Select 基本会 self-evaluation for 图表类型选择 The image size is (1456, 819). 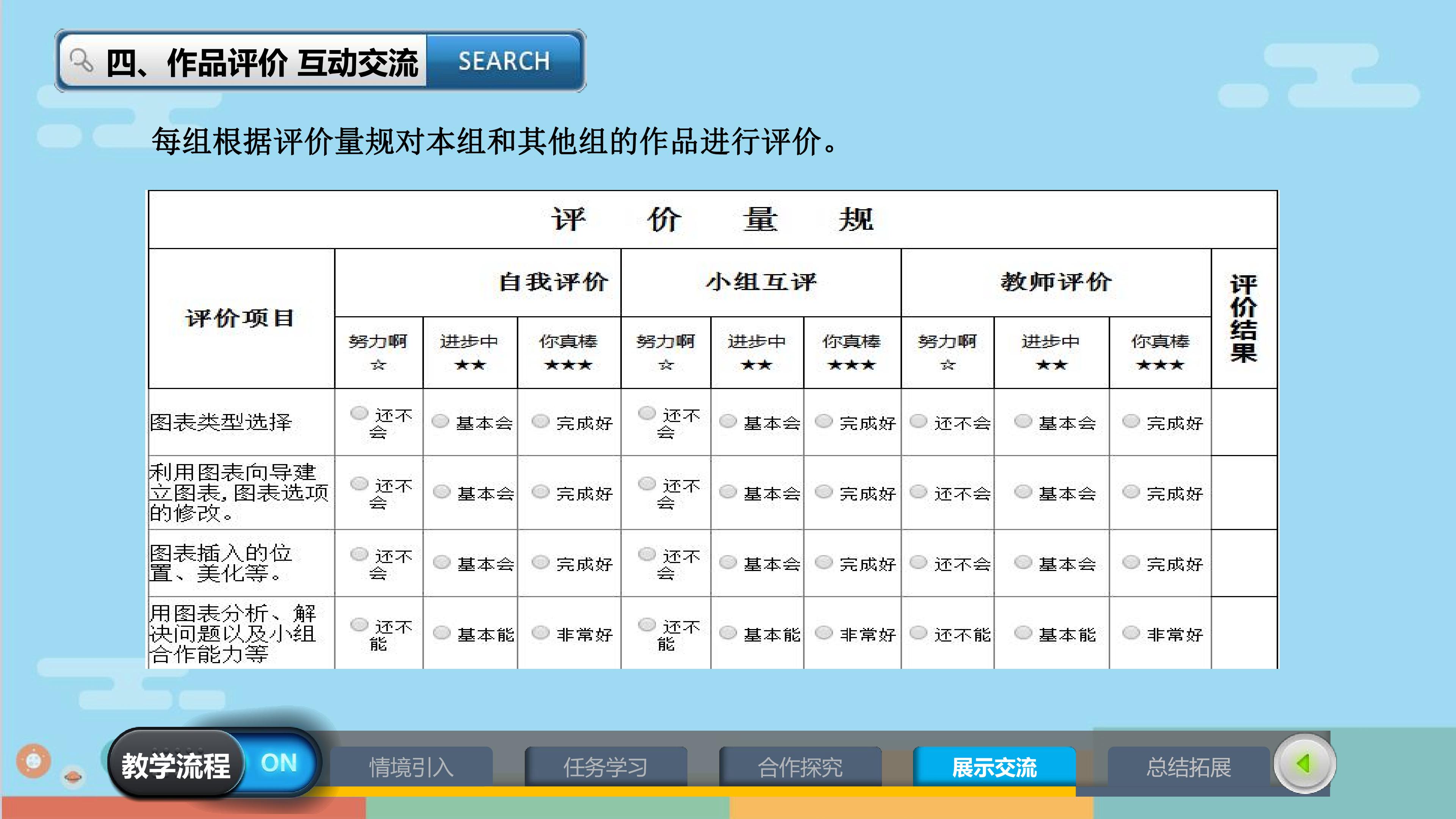coord(440,422)
